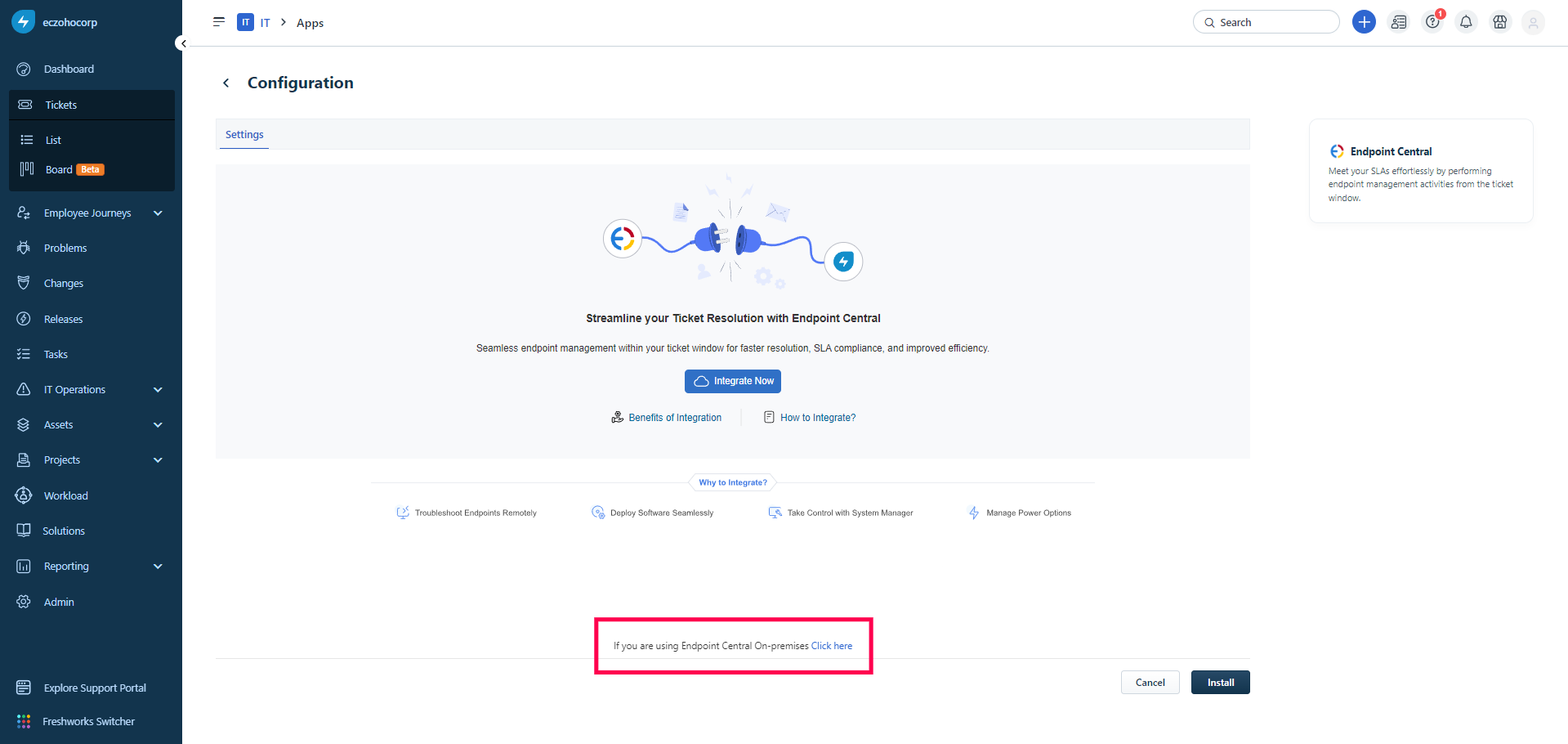Click the eczohocorp lightning logo icon
Image resolution: width=1568 pixels, height=744 pixels.
coord(23,22)
